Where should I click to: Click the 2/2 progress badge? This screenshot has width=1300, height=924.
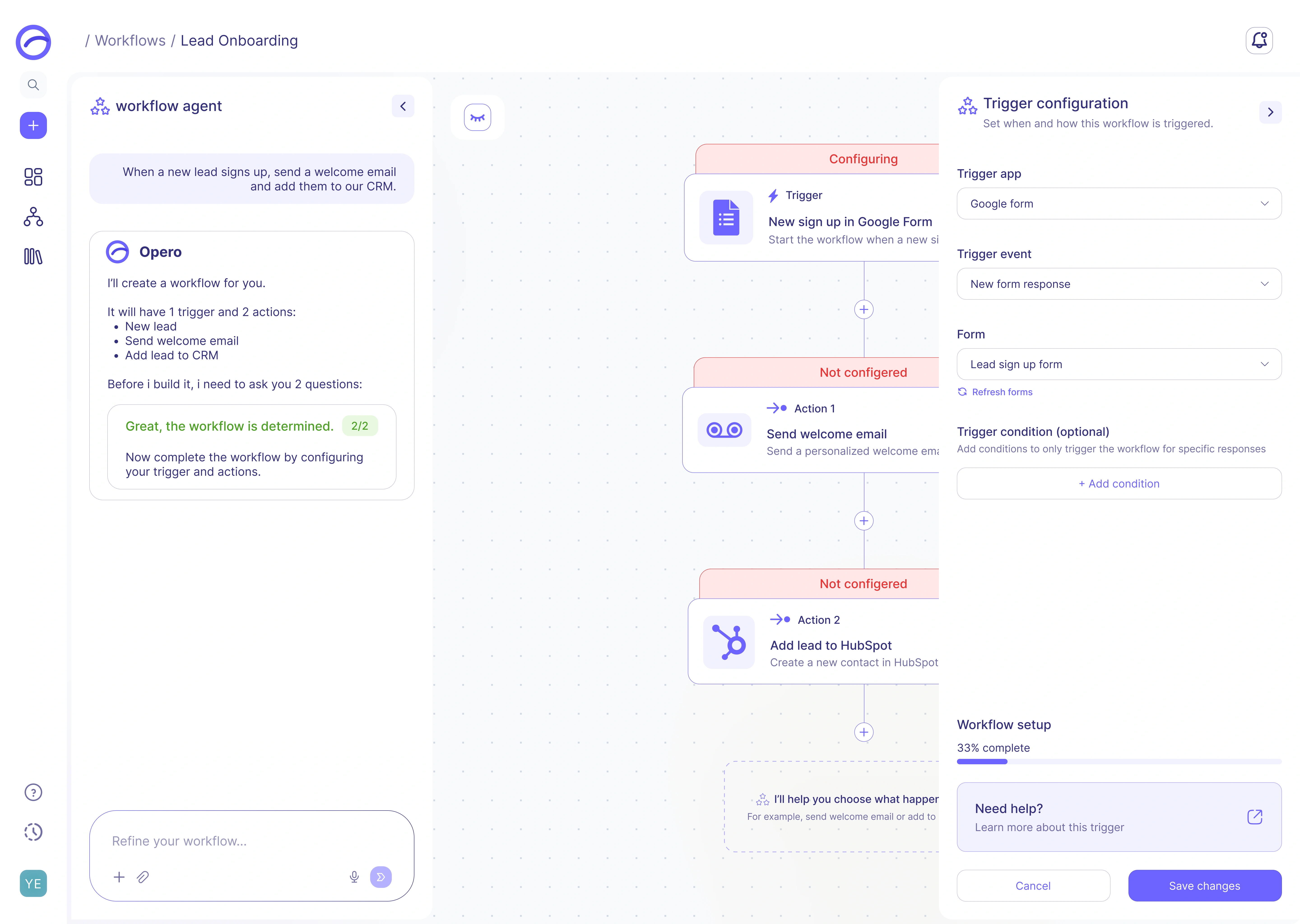[360, 426]
